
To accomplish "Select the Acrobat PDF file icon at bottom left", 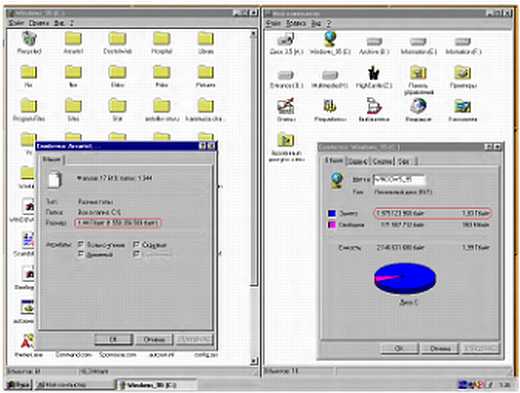I will pos(28,342).
